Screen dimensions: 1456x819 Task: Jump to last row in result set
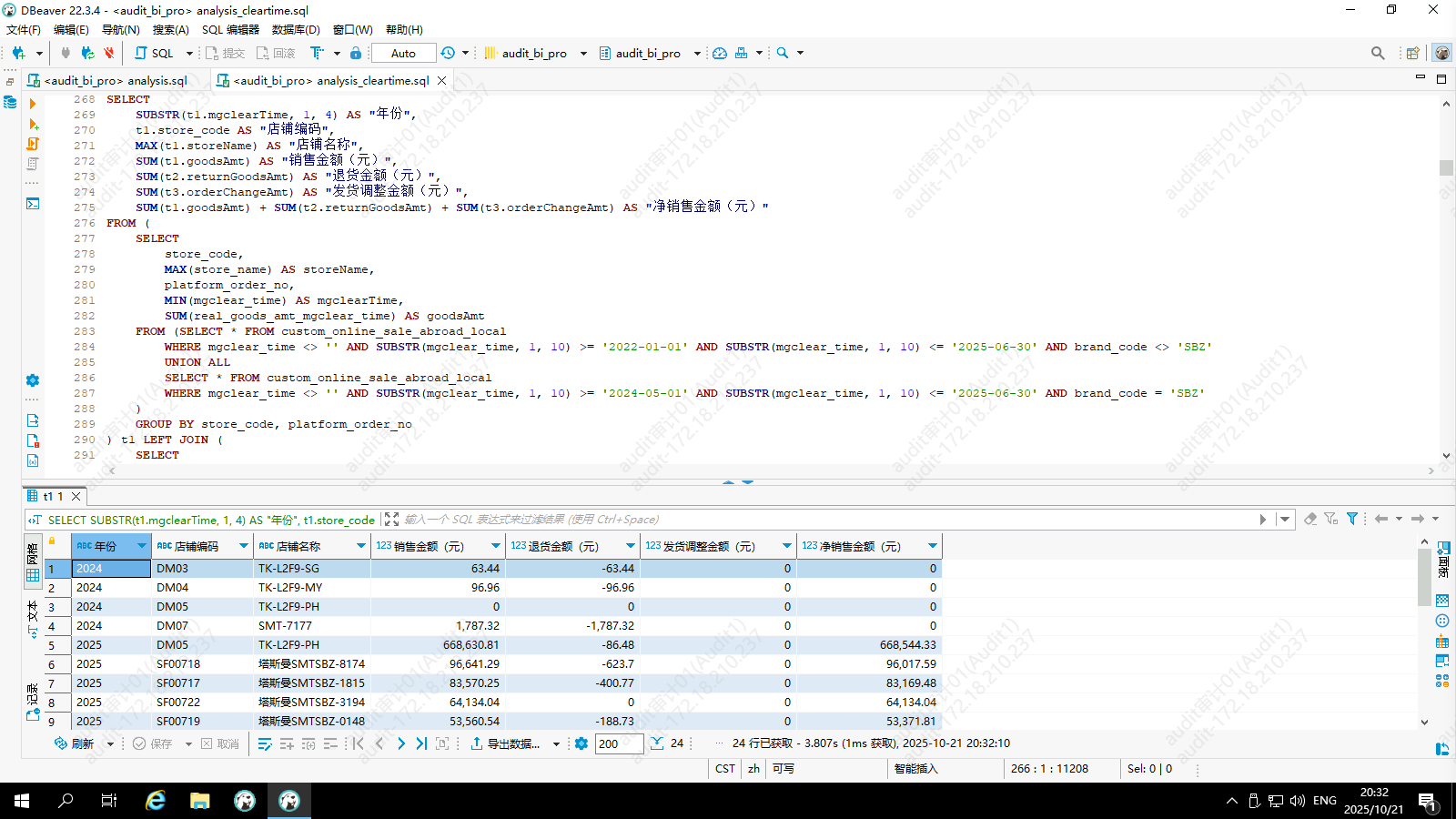(421, 743)
